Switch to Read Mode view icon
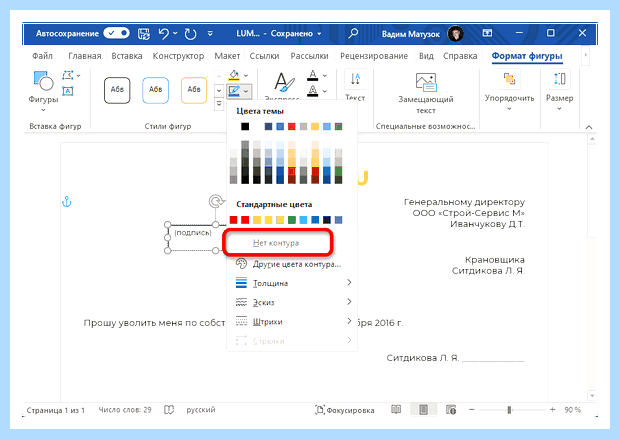 point(396,410)
